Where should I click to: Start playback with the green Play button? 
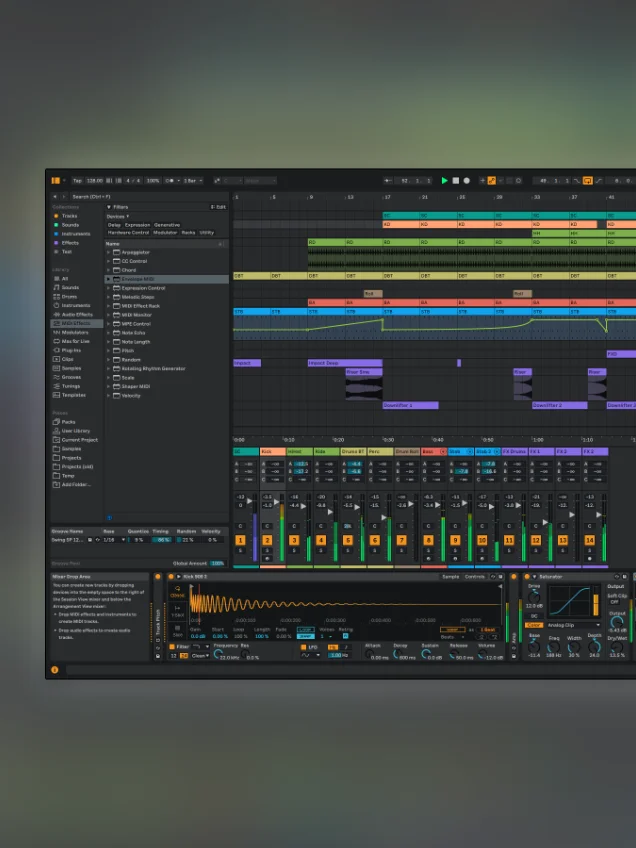(445, 181)
